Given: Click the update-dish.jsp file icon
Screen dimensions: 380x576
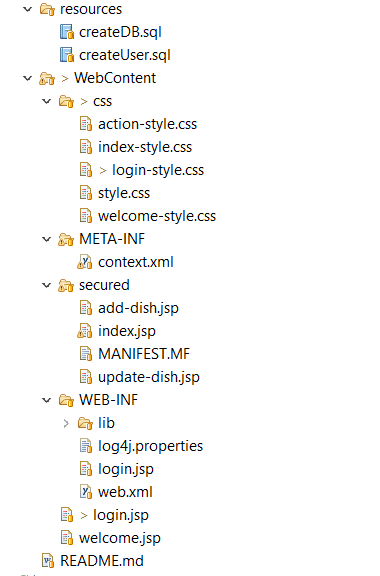Looking at the screenshot, I should 86,377.
